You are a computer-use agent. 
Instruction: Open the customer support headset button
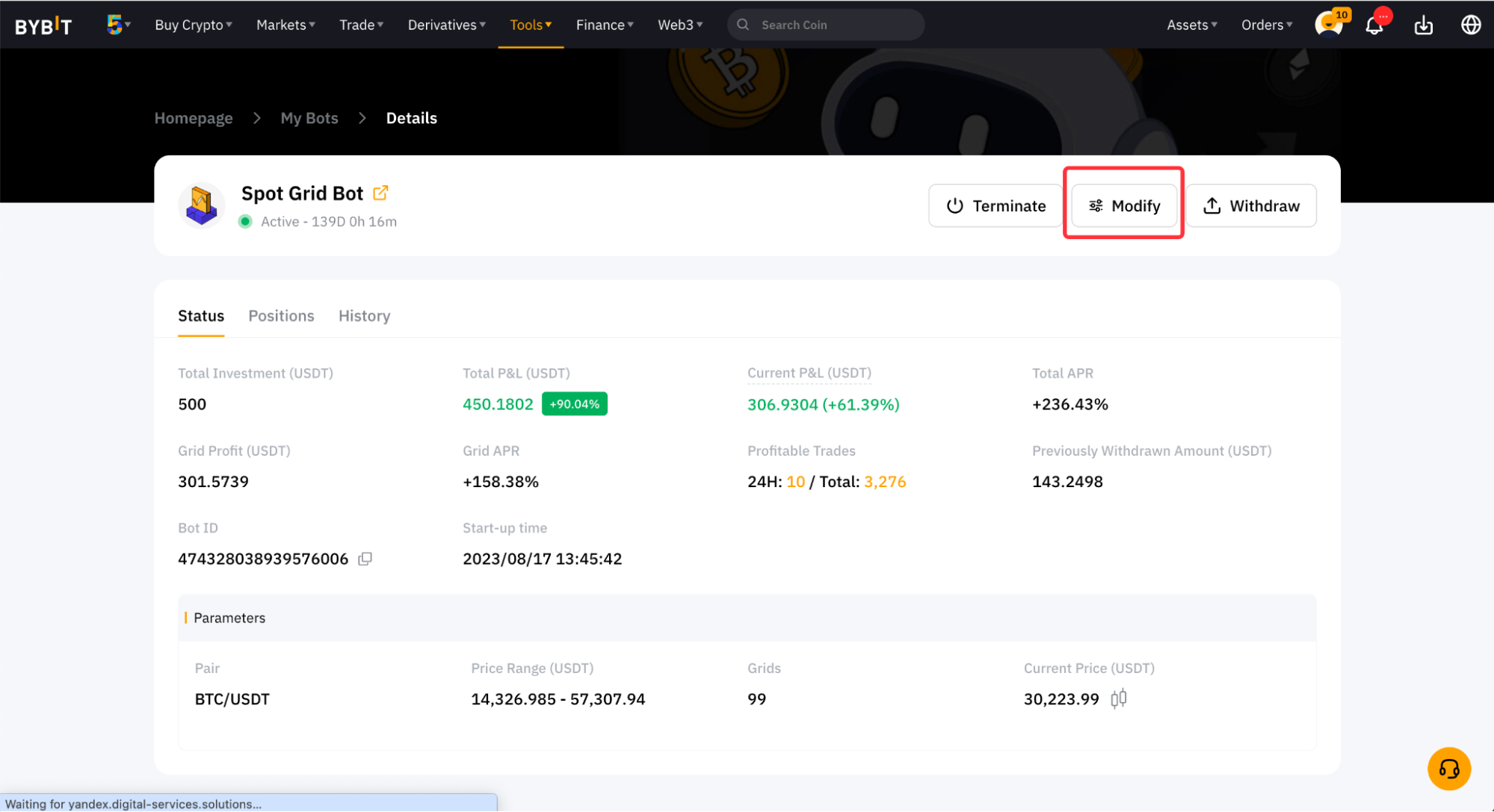tap(1448, 769)
